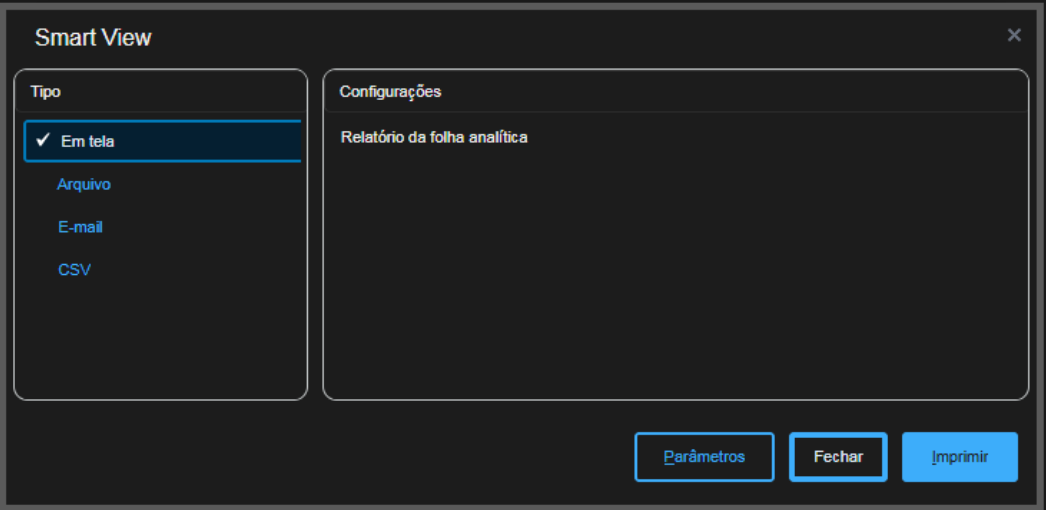The image size is (1046, 510).
Task: Click the "Configurações" panel header
Action: coord(390,92)
